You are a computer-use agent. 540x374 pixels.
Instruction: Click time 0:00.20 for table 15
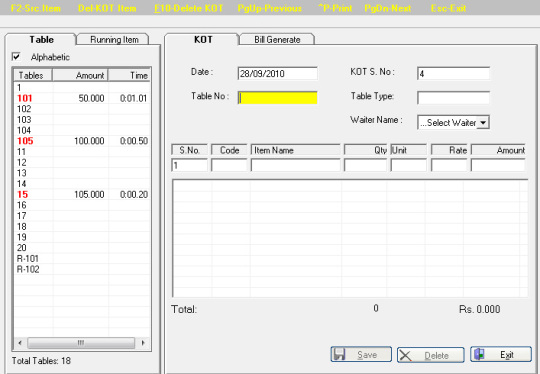point(134,194)
